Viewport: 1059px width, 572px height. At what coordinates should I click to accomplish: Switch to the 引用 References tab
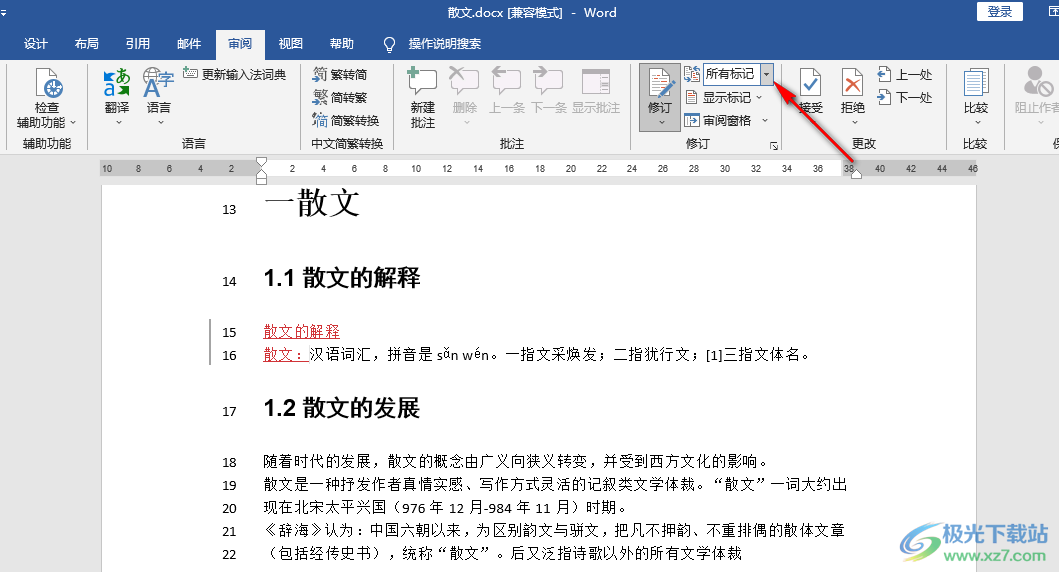(138, 44)
